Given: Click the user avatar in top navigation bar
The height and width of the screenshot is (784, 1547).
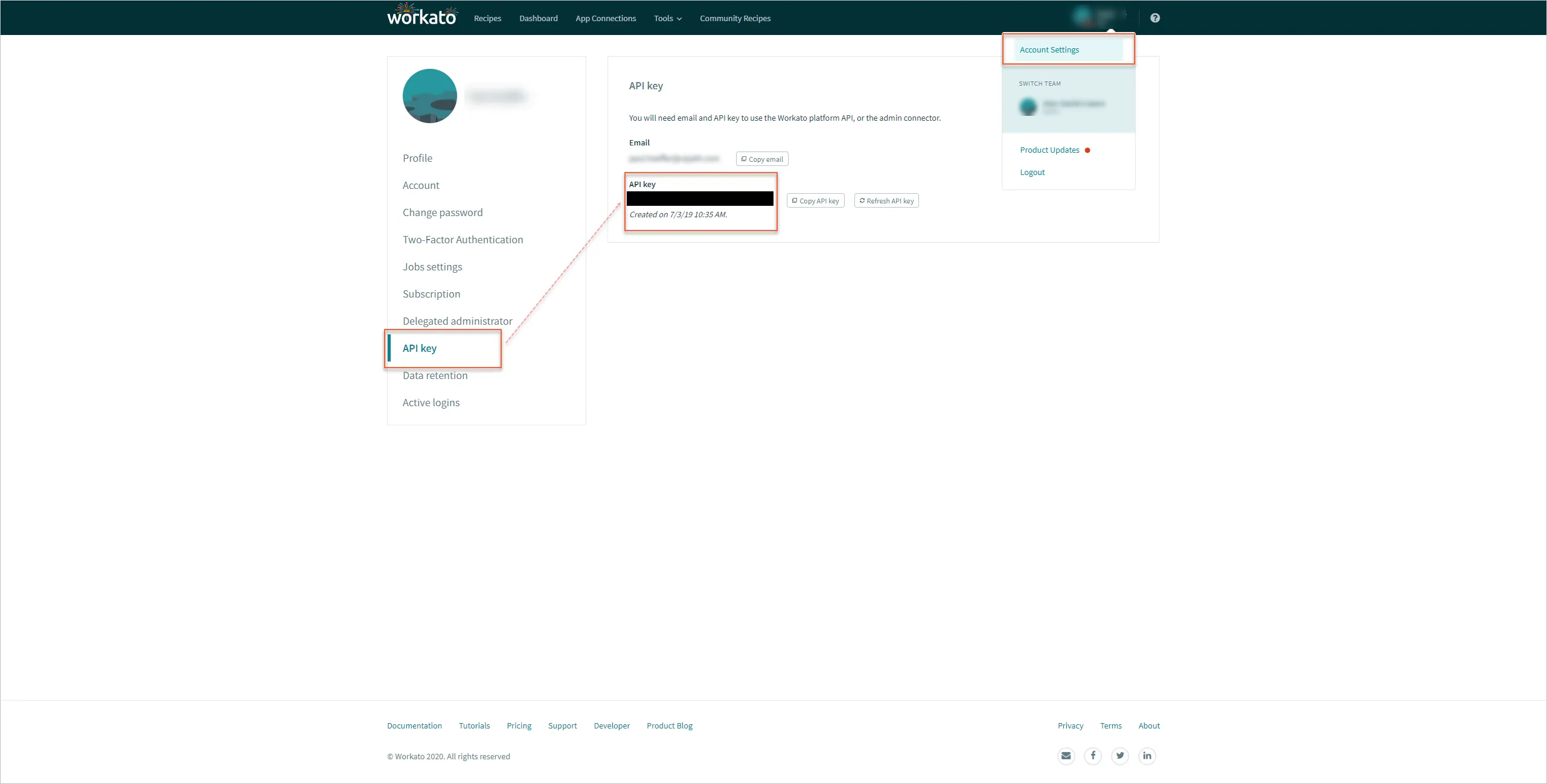Looking at the screenshot, I should [x=1083, y=16].
